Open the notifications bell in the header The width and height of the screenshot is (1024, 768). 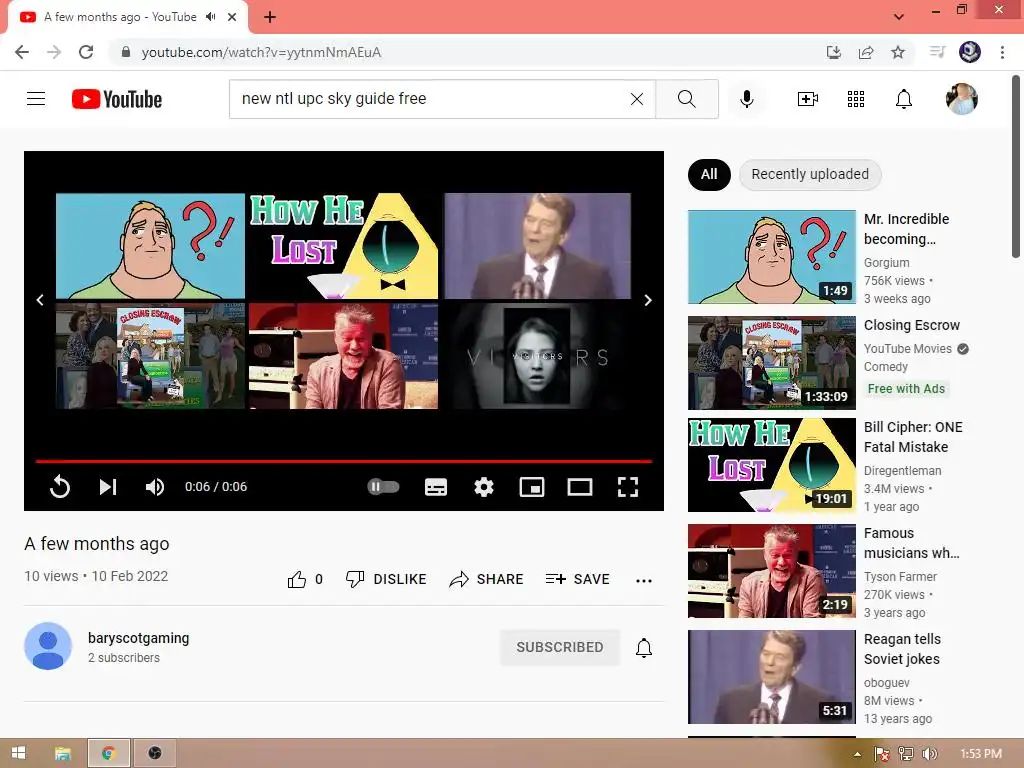click(x=904, y=99)
